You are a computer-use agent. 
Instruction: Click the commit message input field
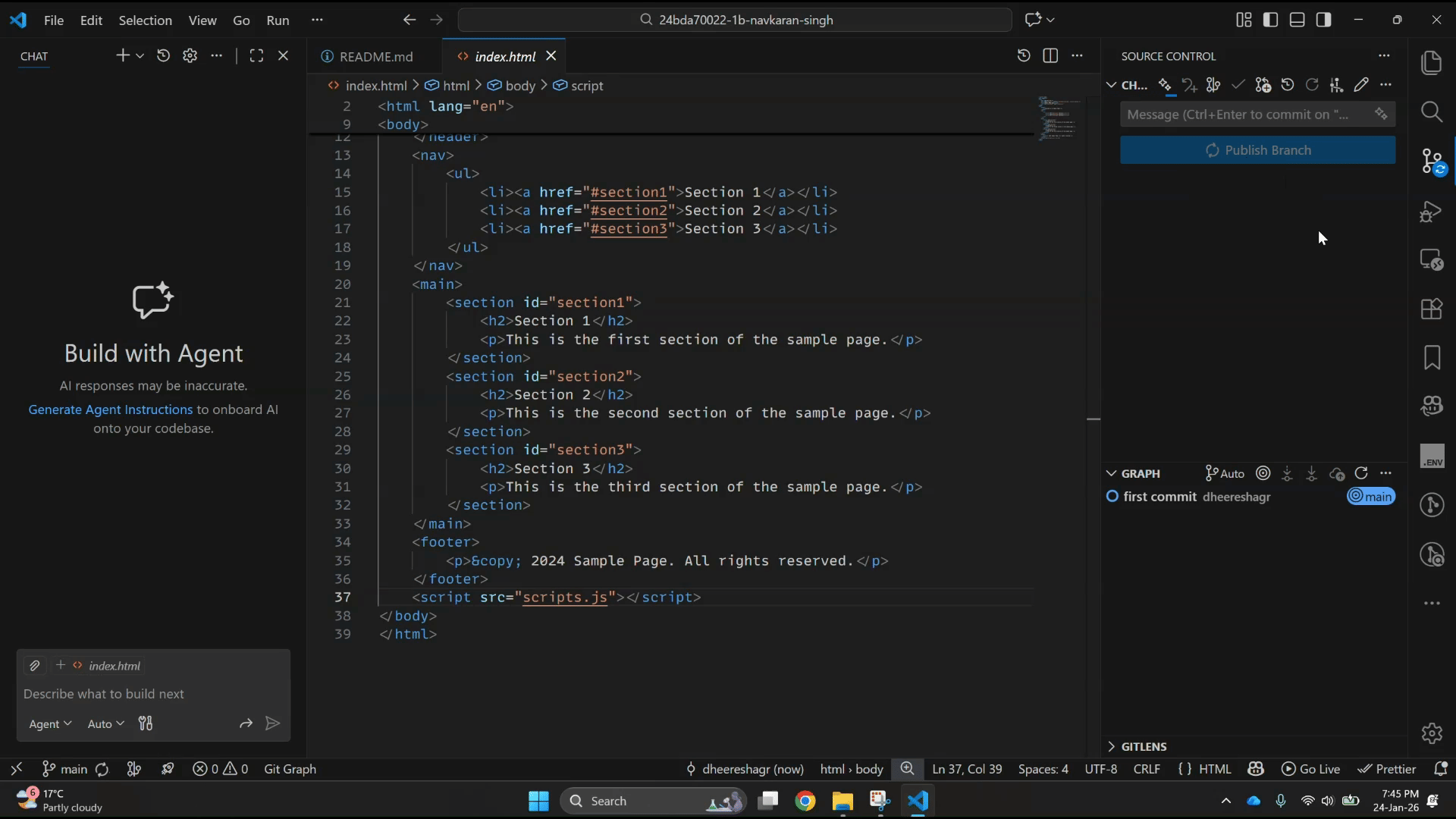[1244, 115]
